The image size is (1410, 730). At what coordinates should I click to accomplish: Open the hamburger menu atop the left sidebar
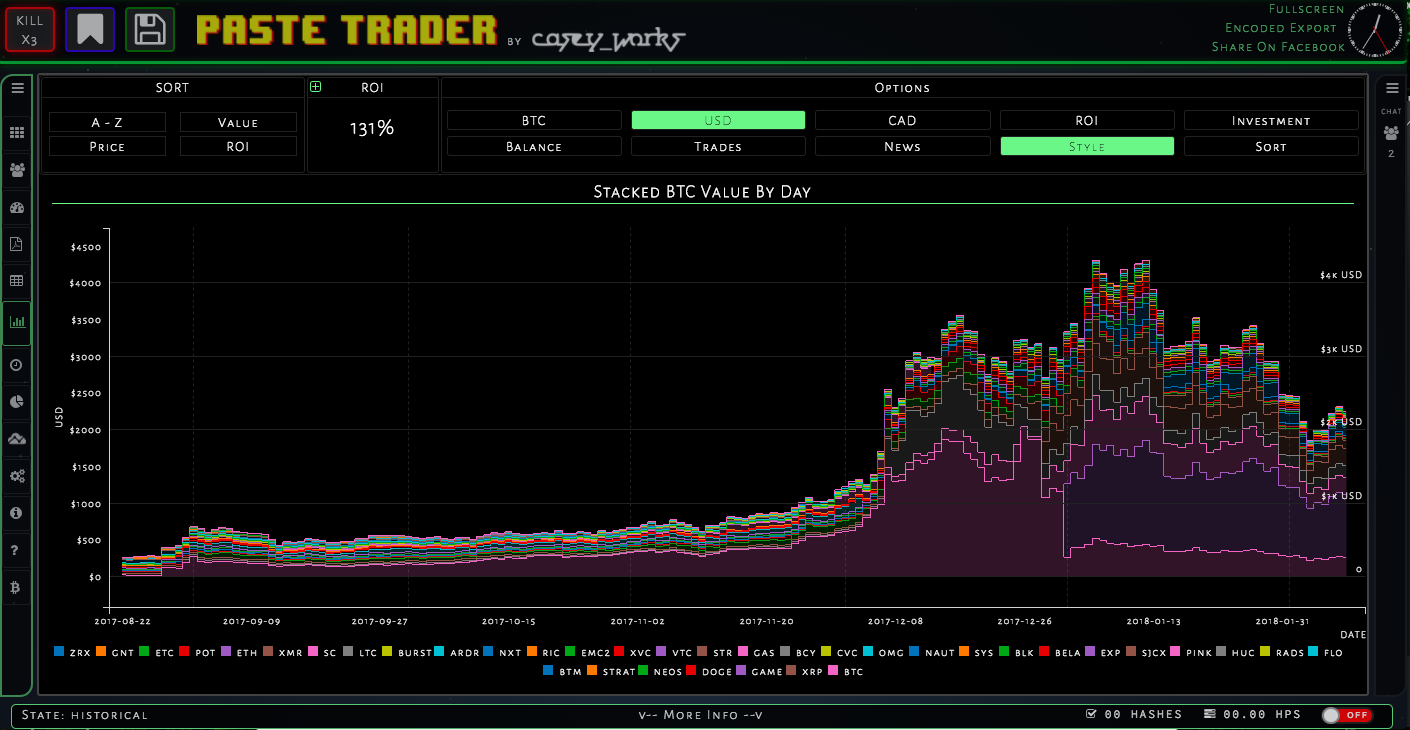[x=16, y=88]
